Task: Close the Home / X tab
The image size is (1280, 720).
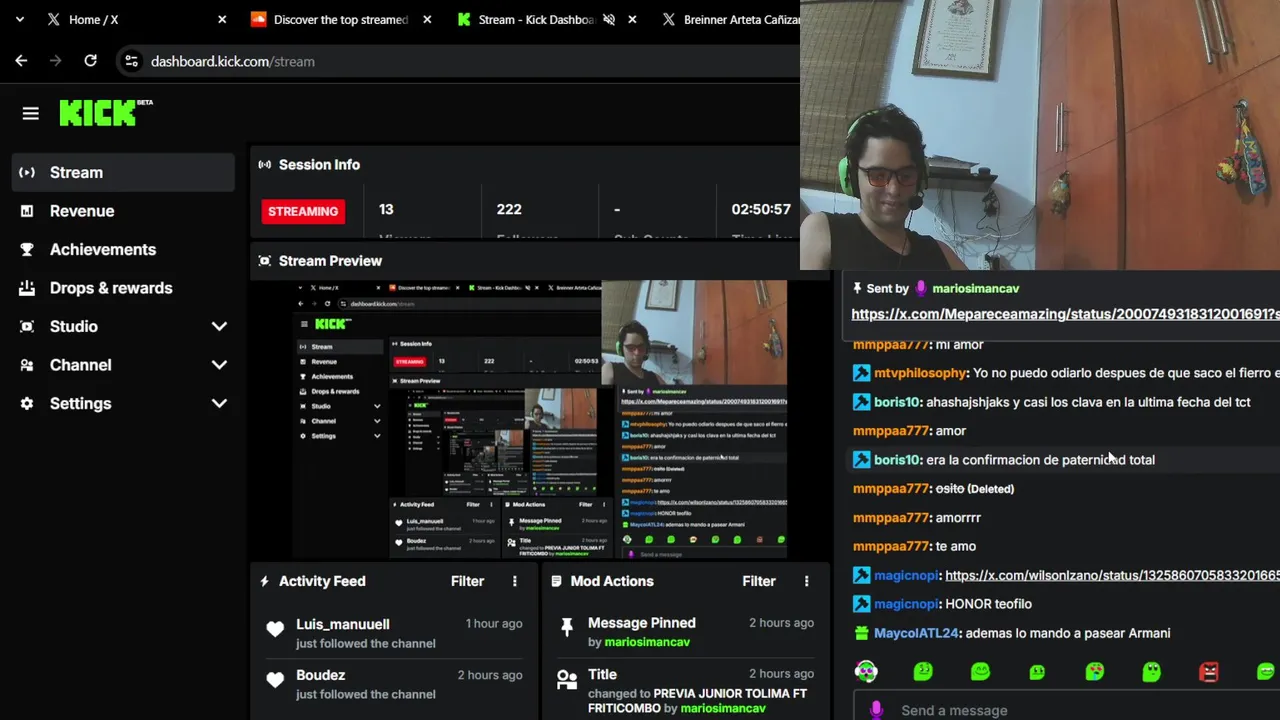Action: (x=222, y=19)
